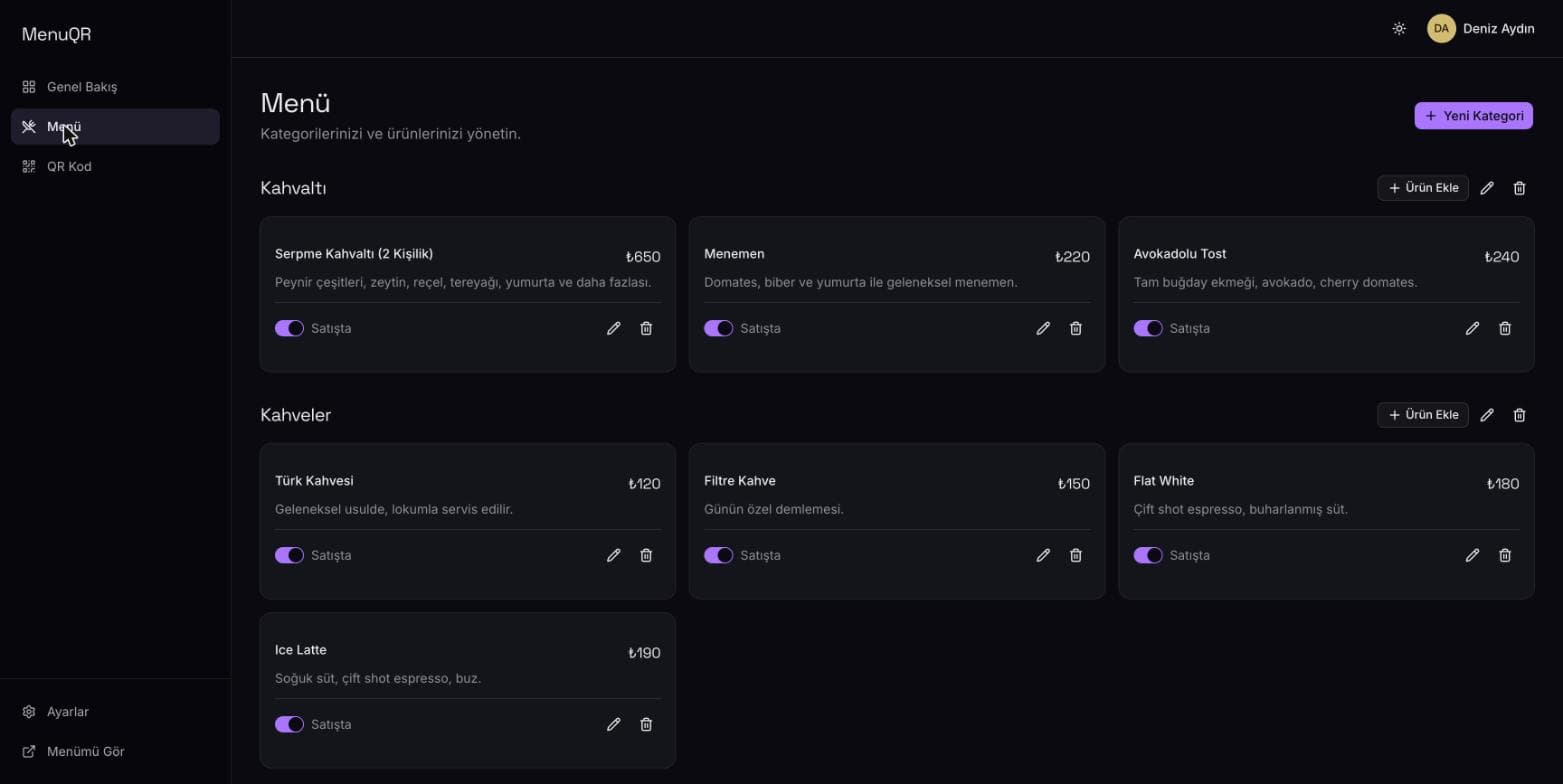Open Deniz Aydın user profile
Screen dimensions: 1563x784
click(1481, 29)
